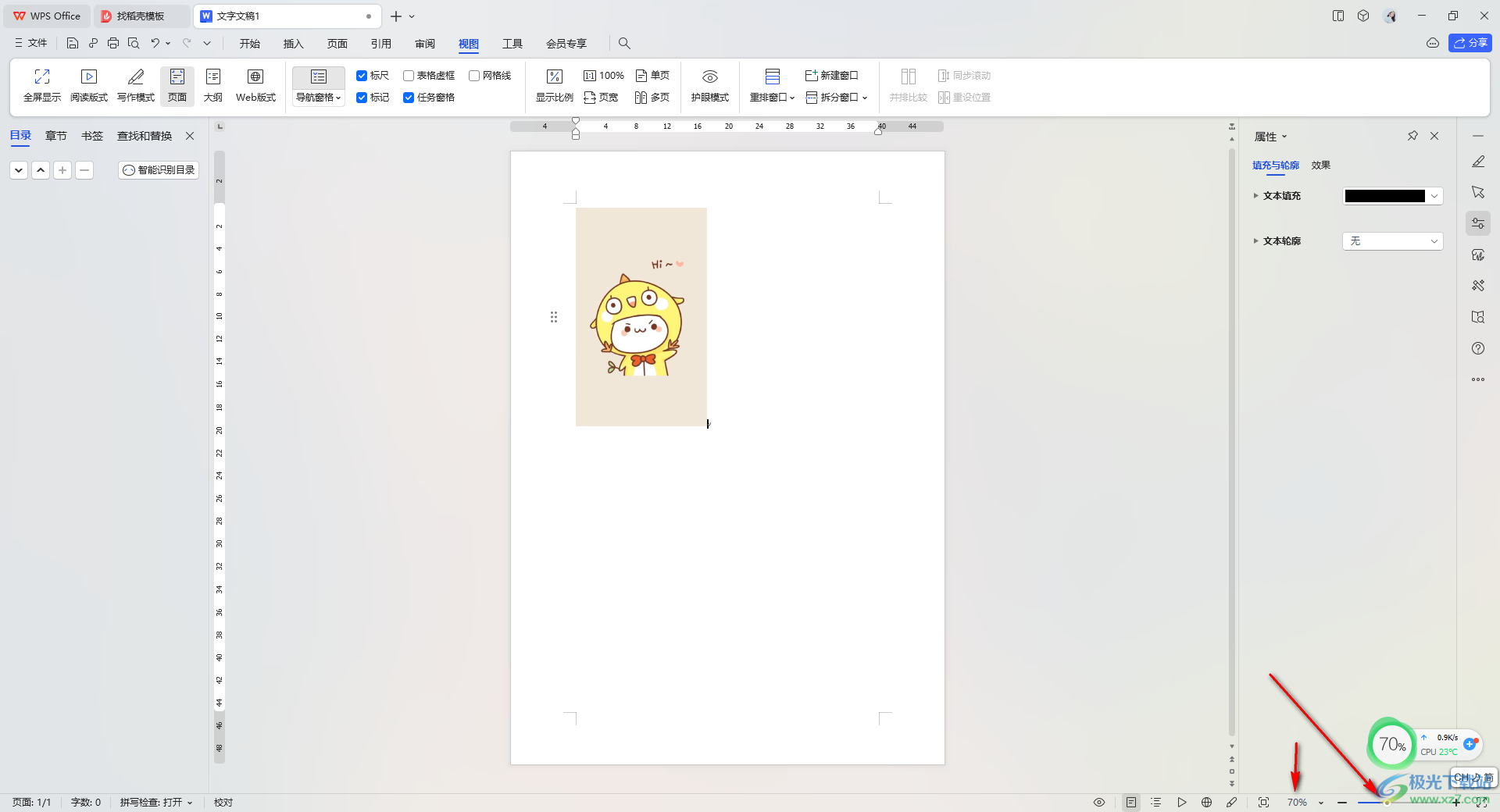Click the fit page icon in status bar
Viewport: 1500px width, 812px height.
tap(1263, 803)
